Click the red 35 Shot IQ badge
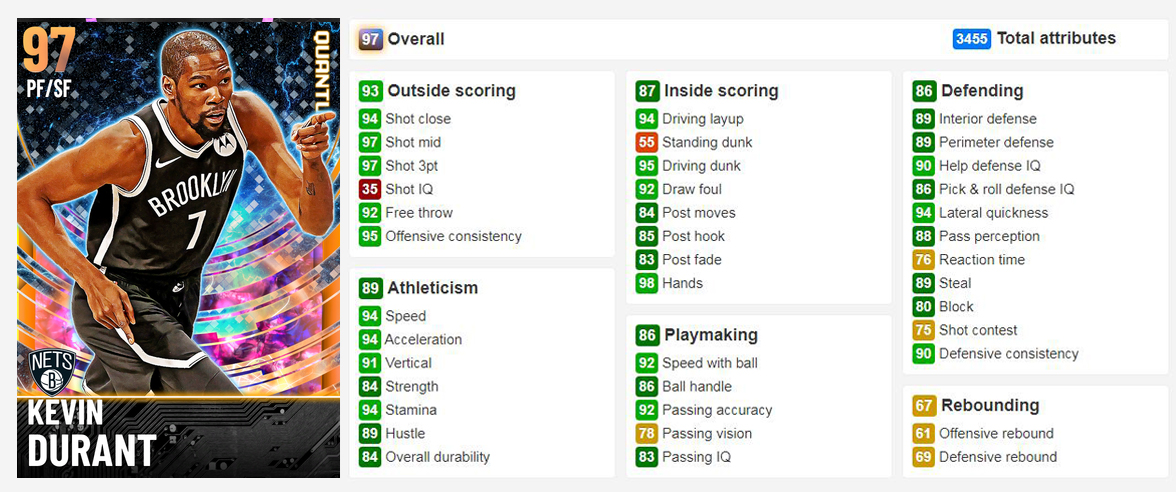This screenshot has height=492, width=1176. (x=370, y=189)
